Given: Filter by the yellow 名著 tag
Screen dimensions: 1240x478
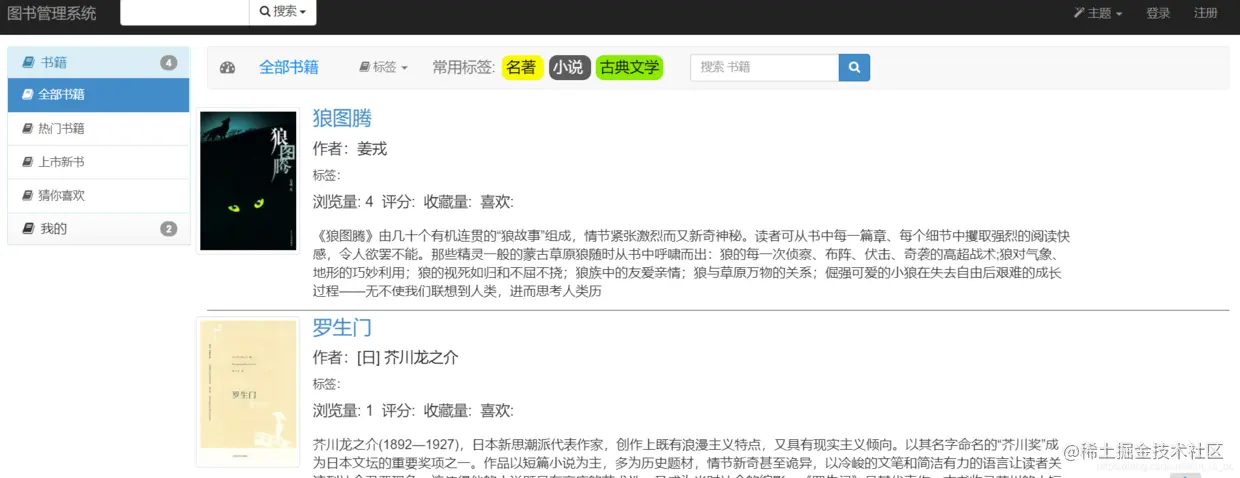Looking at the screenshot, I should pyautogui.click(x=522, y=67).
